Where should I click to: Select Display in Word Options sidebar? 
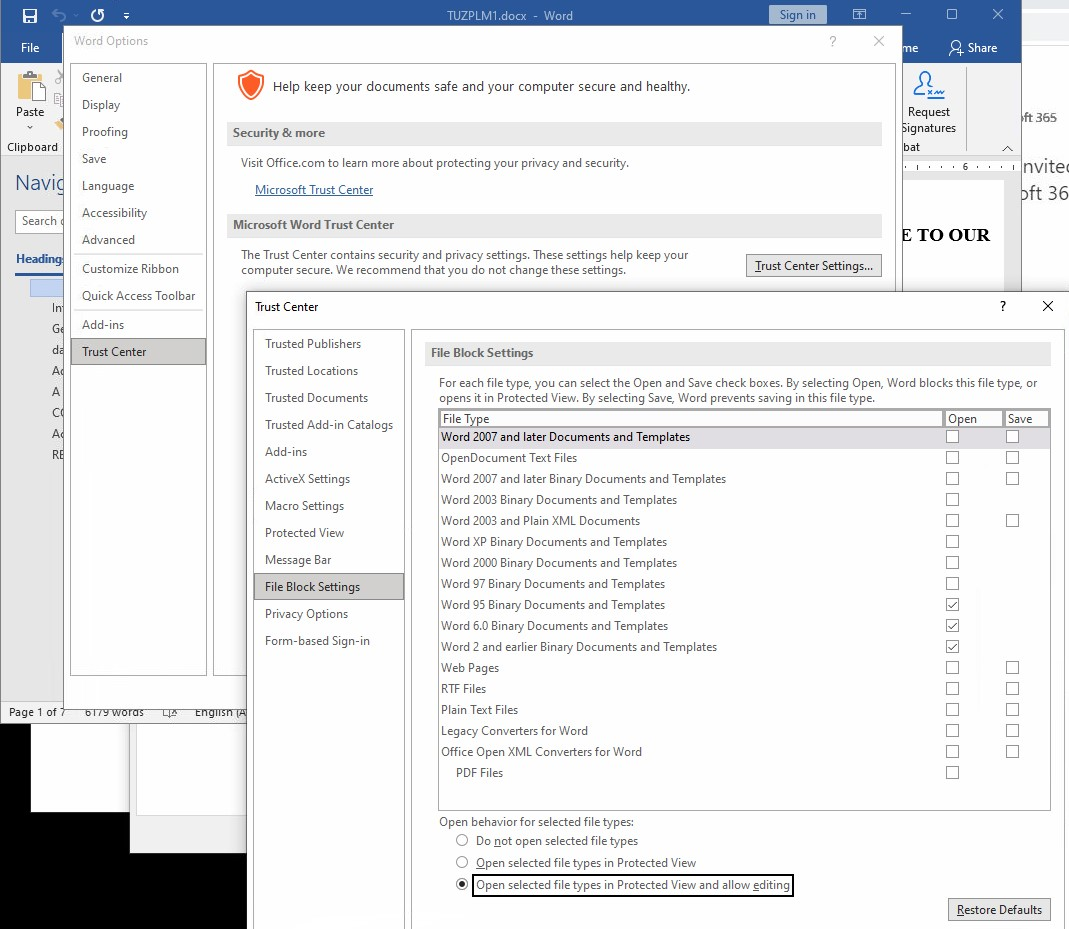click(x=138, y=105)
